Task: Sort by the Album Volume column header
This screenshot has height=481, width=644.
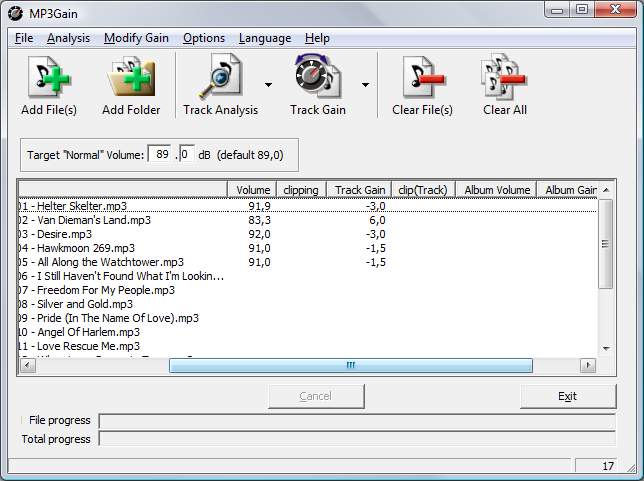Action: [x=497, y=190]
